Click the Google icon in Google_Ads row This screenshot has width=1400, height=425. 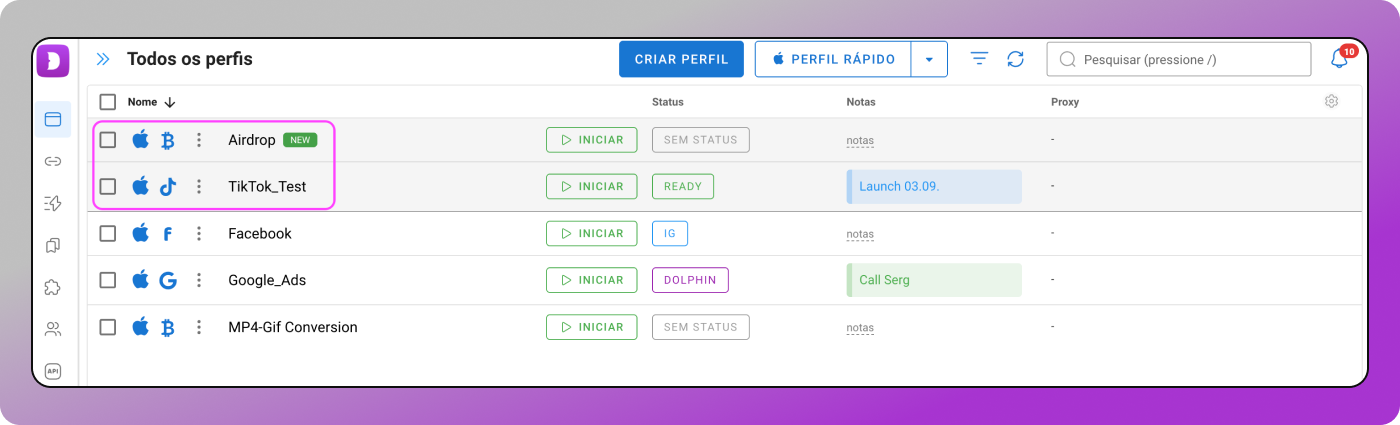[x=168, y=280]
